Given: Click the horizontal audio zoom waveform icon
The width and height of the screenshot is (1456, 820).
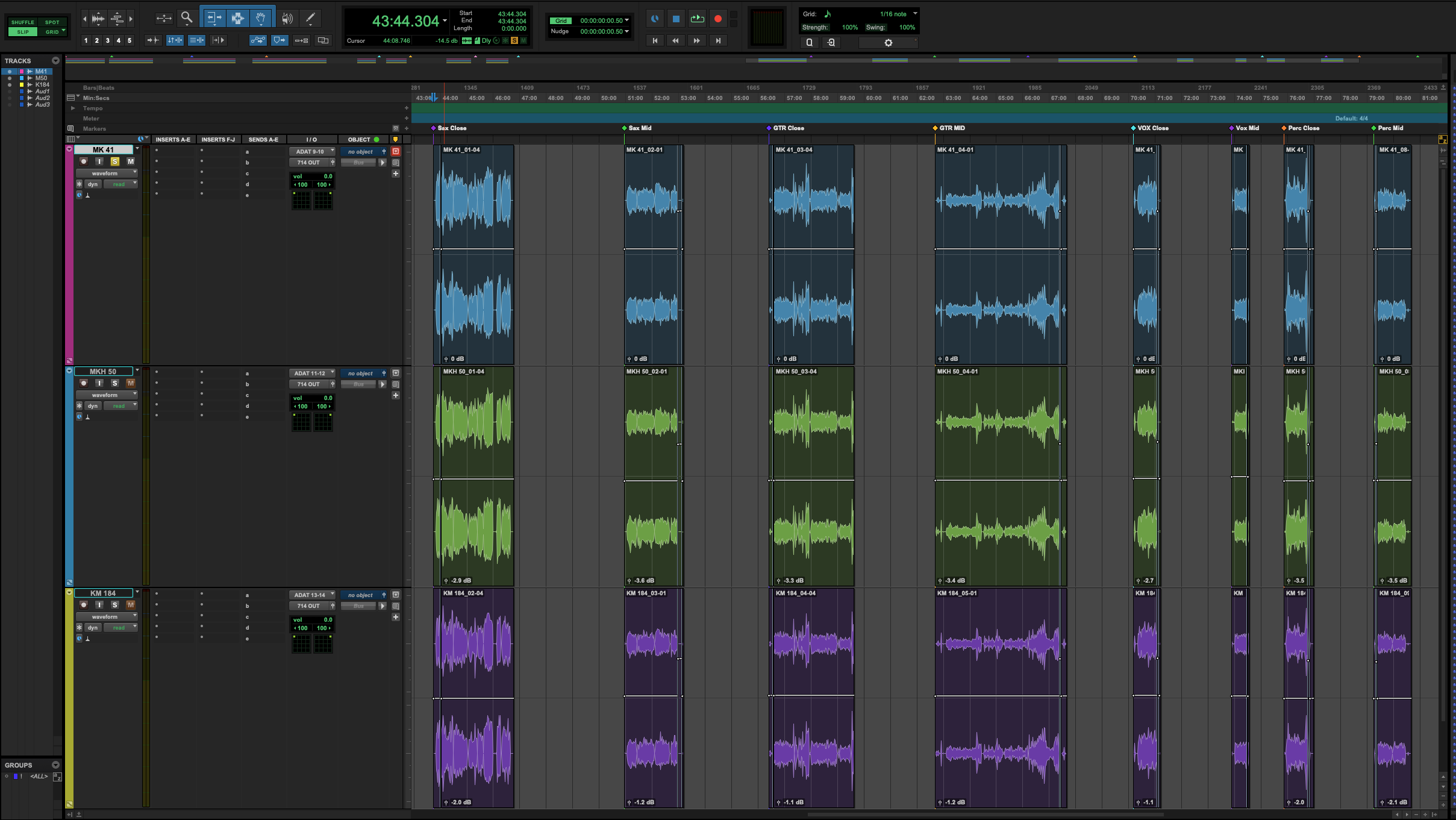Looking at the screenshot, I should 98,19.
